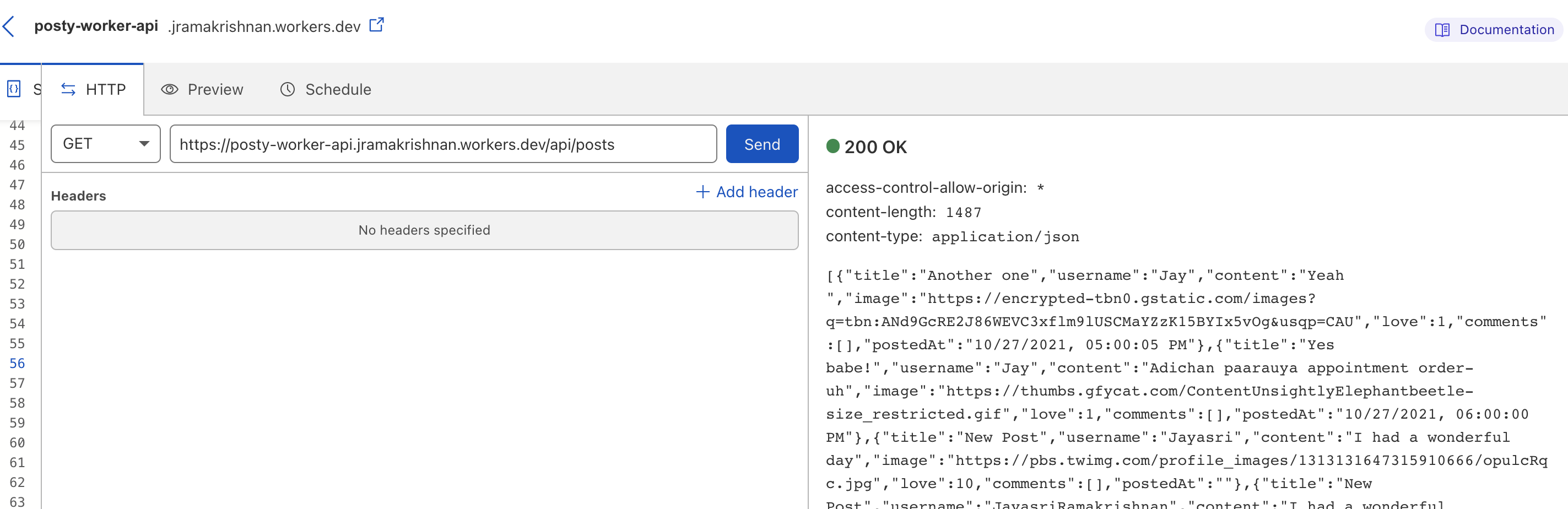Click the Send button

[762, 144]
